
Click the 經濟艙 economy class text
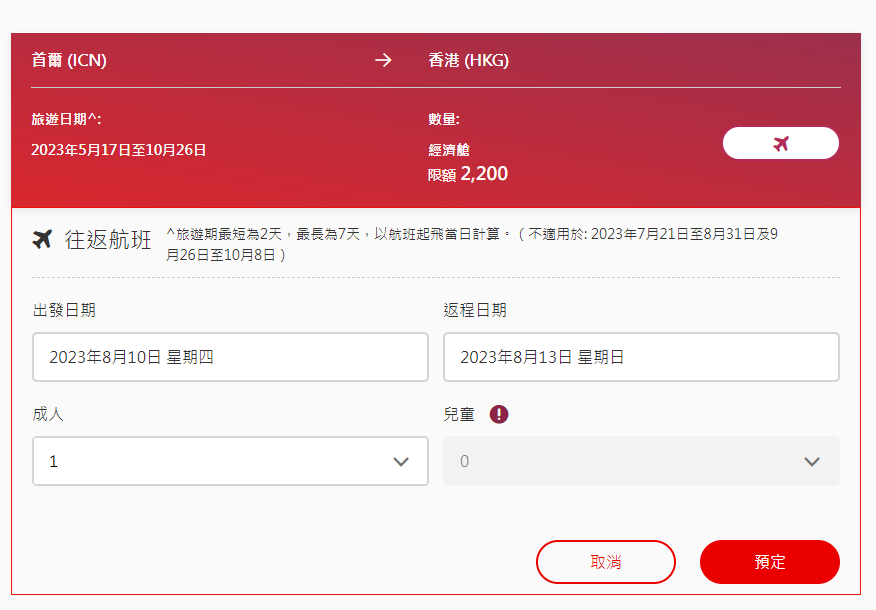pyautogui.click(x=449, y=150)
